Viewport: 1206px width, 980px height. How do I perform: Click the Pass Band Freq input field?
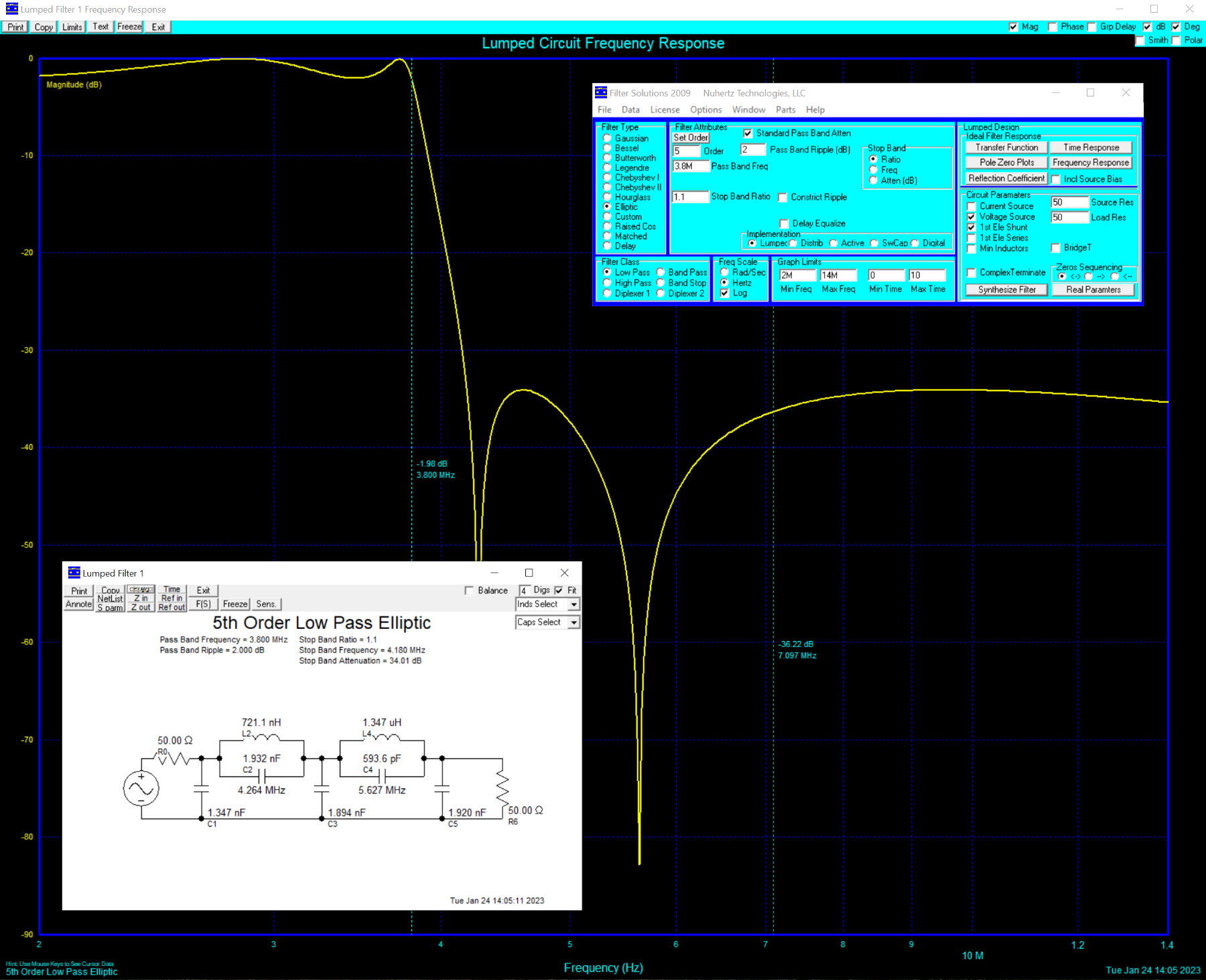coord(691,166)
